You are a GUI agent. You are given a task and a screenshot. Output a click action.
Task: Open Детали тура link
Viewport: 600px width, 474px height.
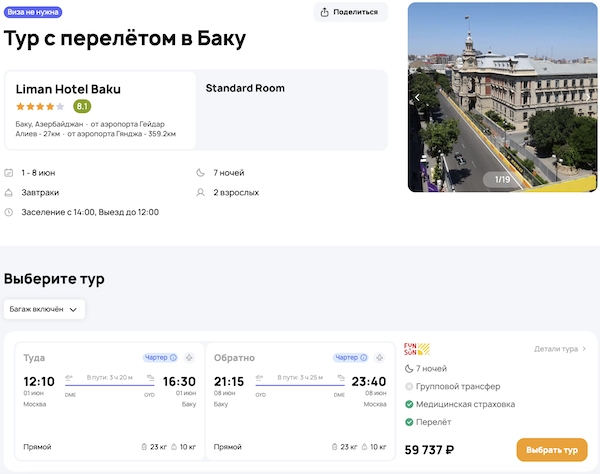point(560,349)
